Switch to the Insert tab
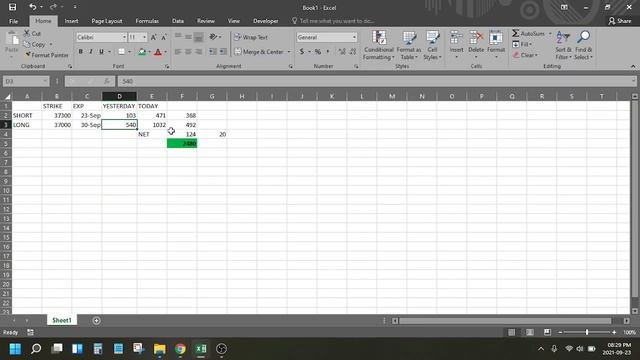This screenshot has width=640, height=360. (x=71, y=21)
